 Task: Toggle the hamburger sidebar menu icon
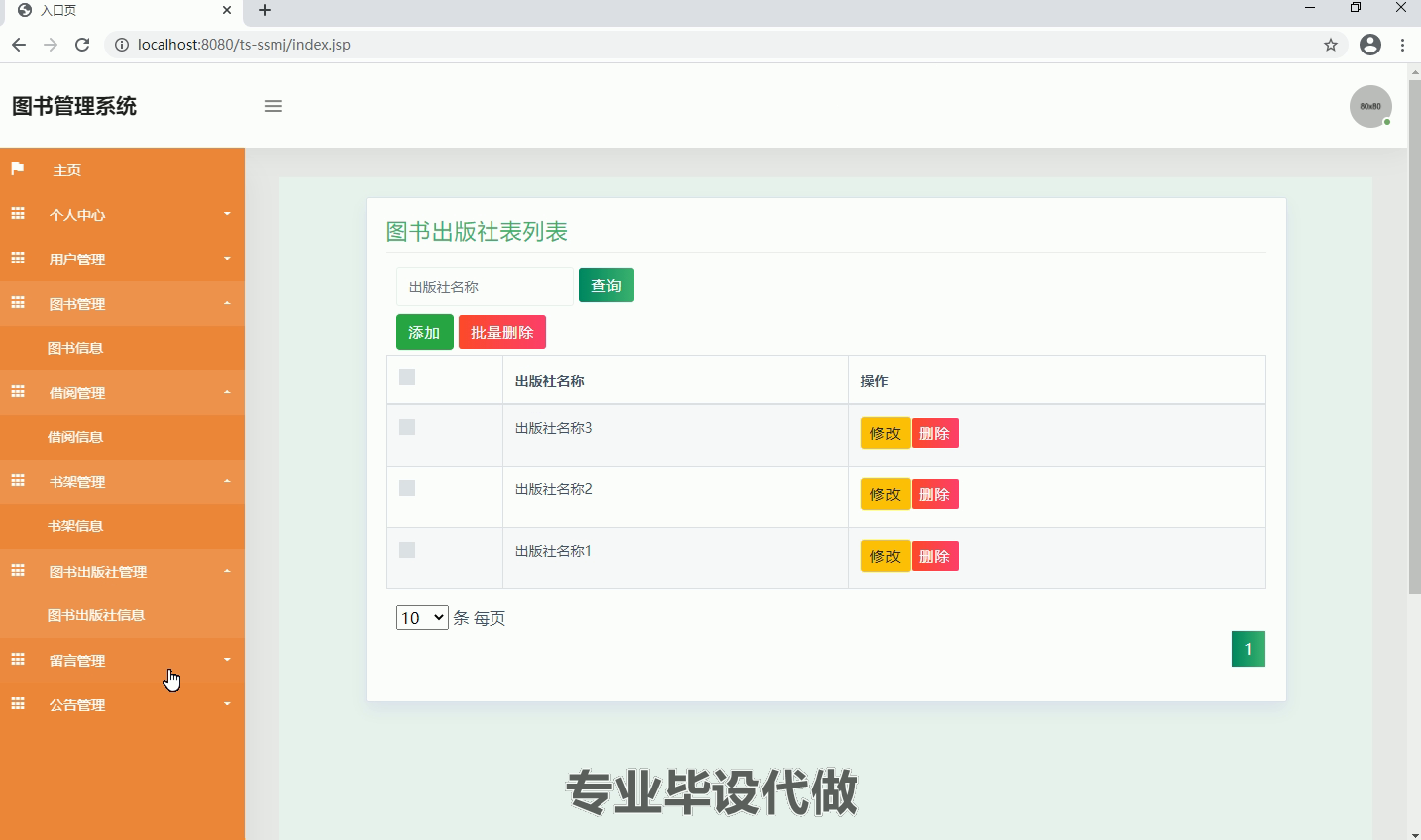pyautogui.click(x=273, y=106)
